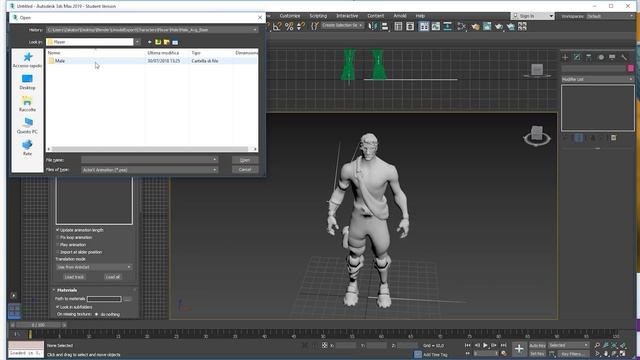This screenshot has width=640, height=360.
Task: Open the Hierarchy tab in command panel
Action: (x=589, y=57)
